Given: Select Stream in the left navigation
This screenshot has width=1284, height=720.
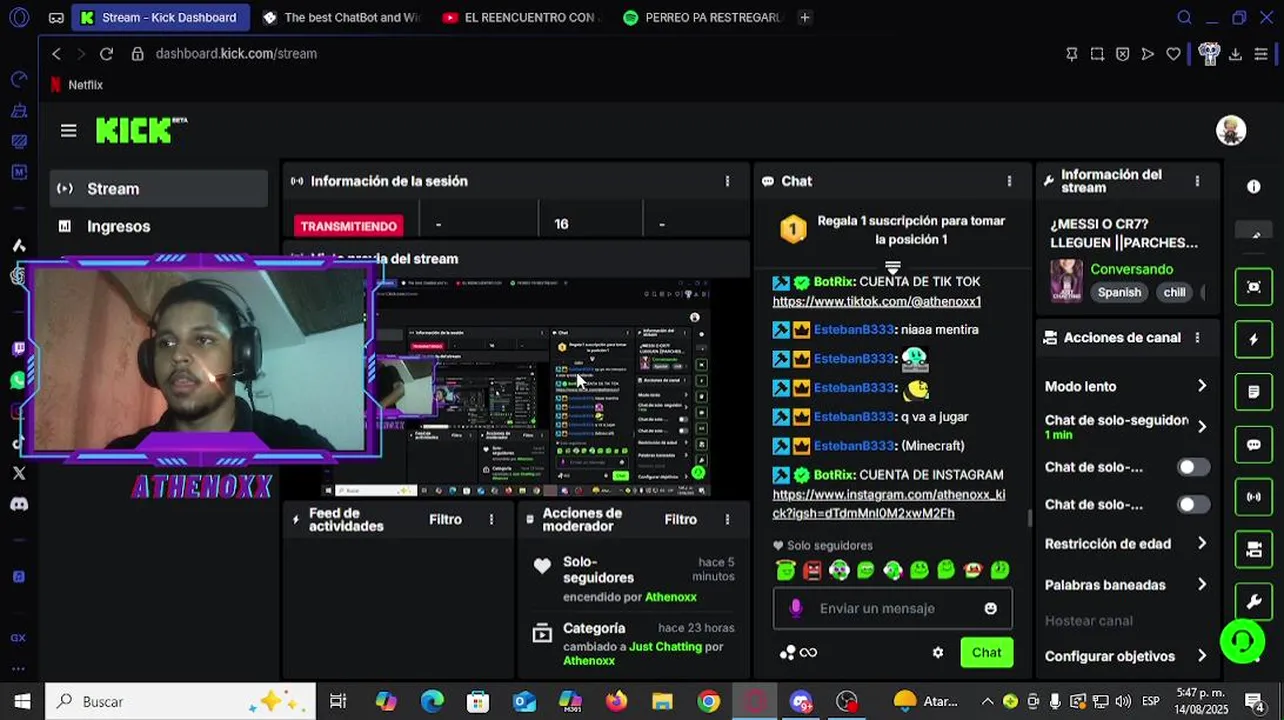Looking at the screenshot, I should pyautogui.click(x=159, y=189).
